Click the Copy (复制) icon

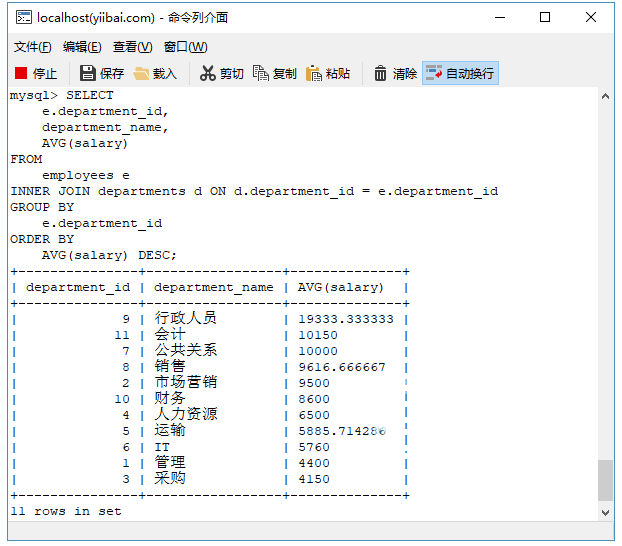pyautogui.click(x=261, y=73)
